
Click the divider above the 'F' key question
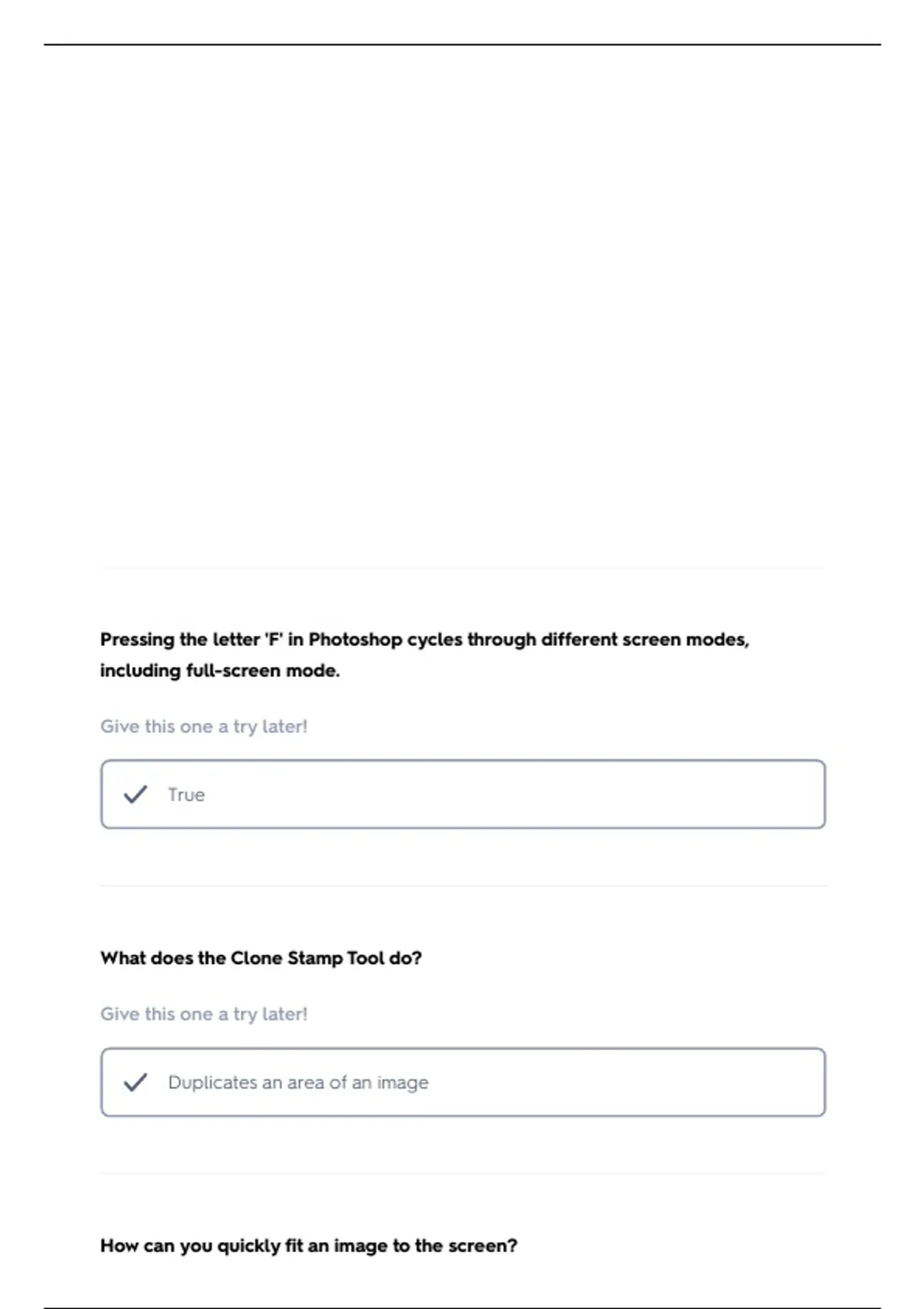[463, 568]
